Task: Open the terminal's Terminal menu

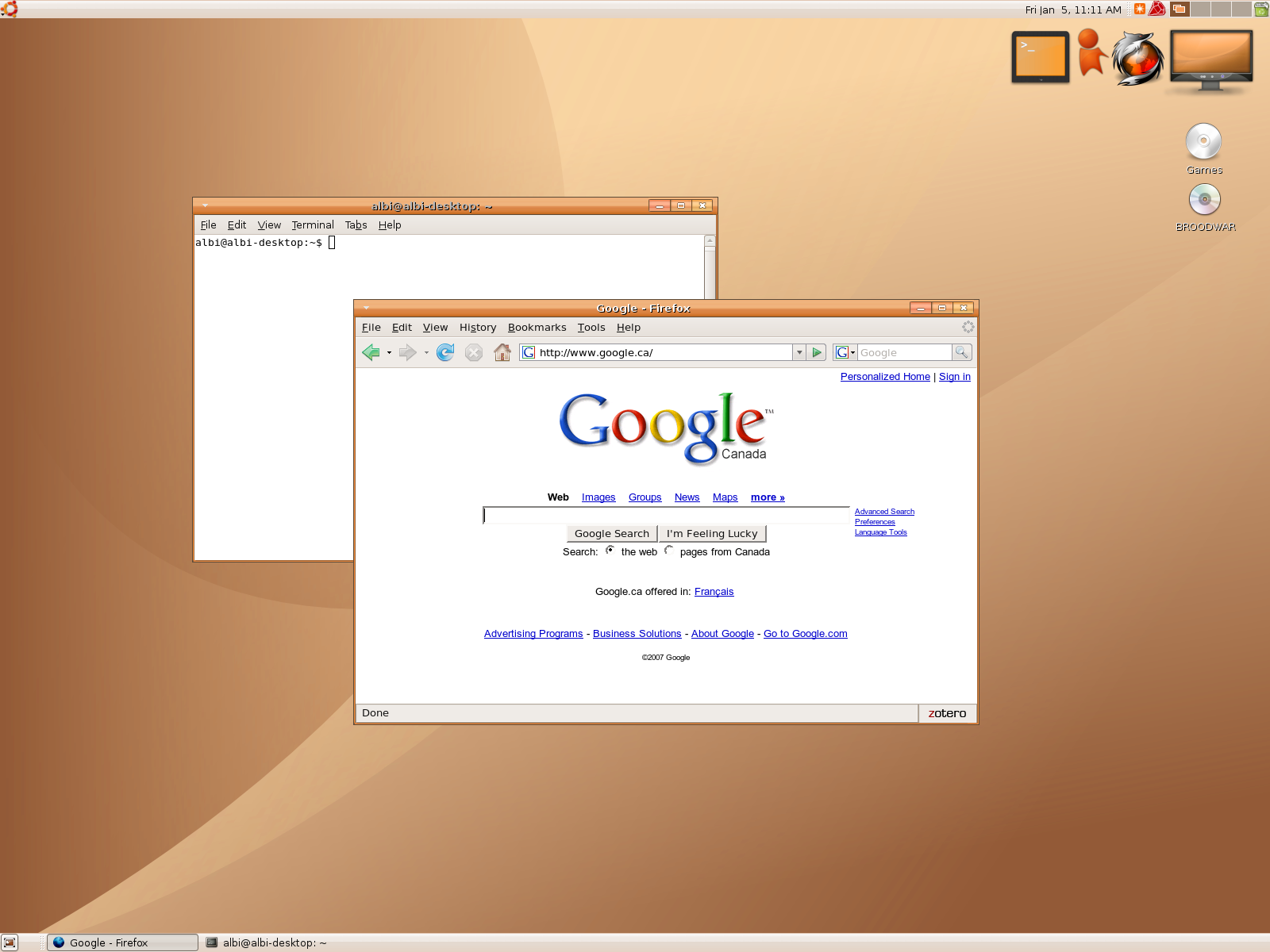Action: pyautogui.click(x=313, y=225)
